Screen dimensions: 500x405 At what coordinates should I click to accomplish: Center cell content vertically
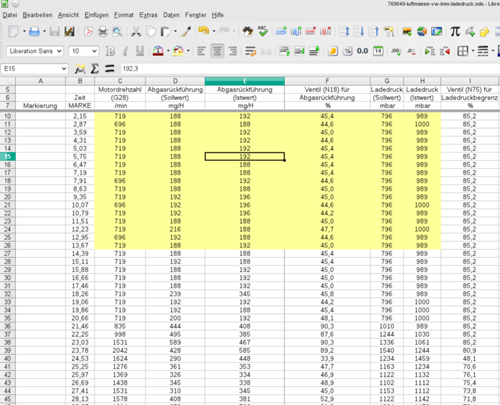click(299, 51)
